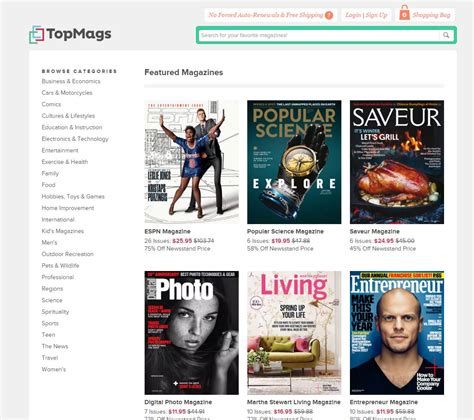Browse the Business & Economics category
Viewport: 474px width, 420px height.
[71, 81]
